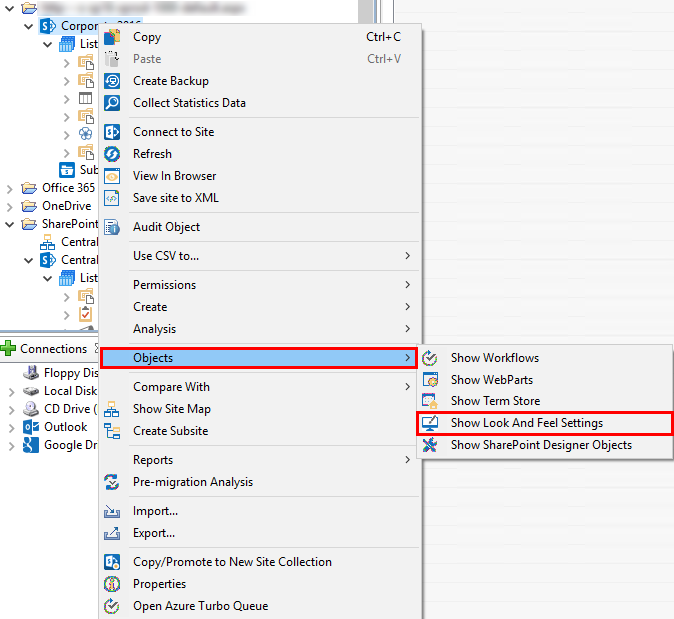This screenshot has width=674, height=619.
Task: Expand the OneDrive folder node
Action: (x=10, y=207)
